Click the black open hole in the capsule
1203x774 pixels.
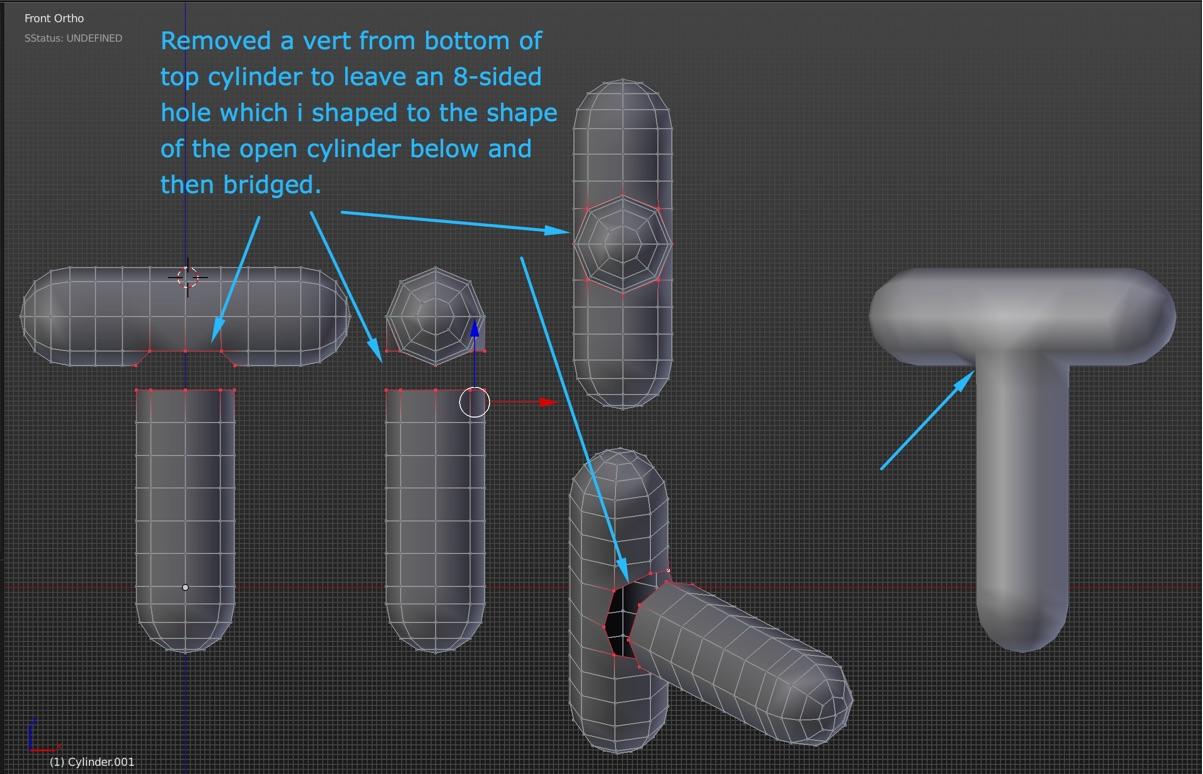622,620
